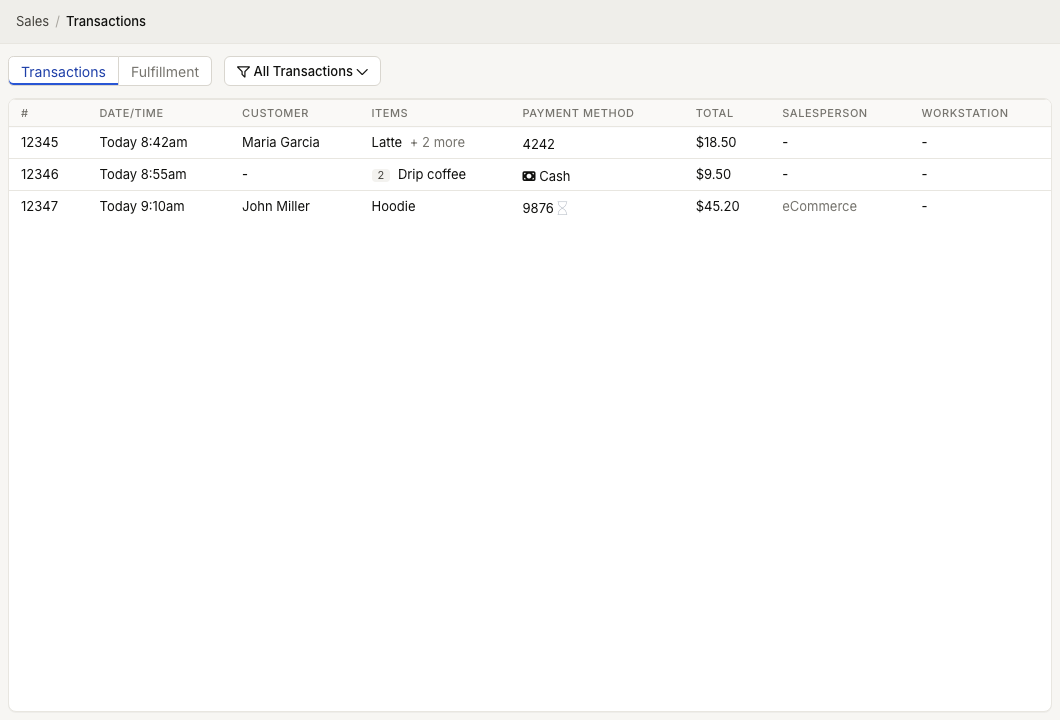Select the Transactions tab

click(64, 72)
